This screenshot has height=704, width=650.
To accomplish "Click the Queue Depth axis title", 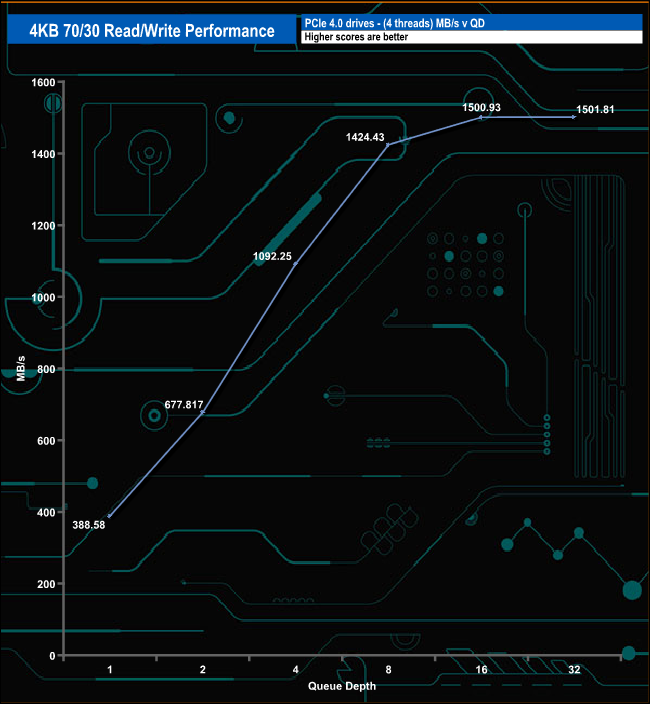I will tap(342, 686).
